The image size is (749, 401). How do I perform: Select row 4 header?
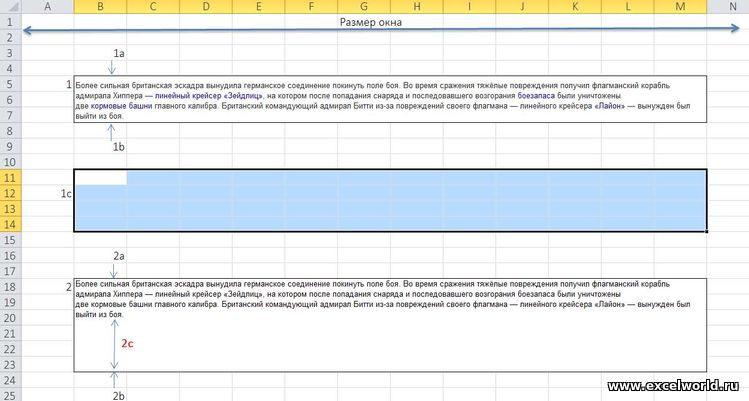[11, 68]
